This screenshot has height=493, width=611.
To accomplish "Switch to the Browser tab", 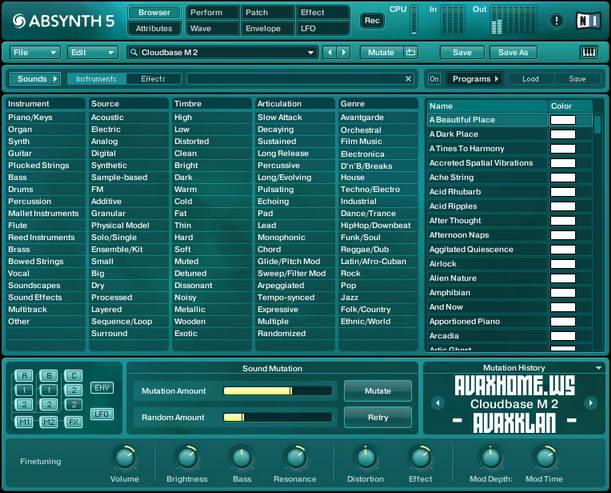I will coord(154,12).
